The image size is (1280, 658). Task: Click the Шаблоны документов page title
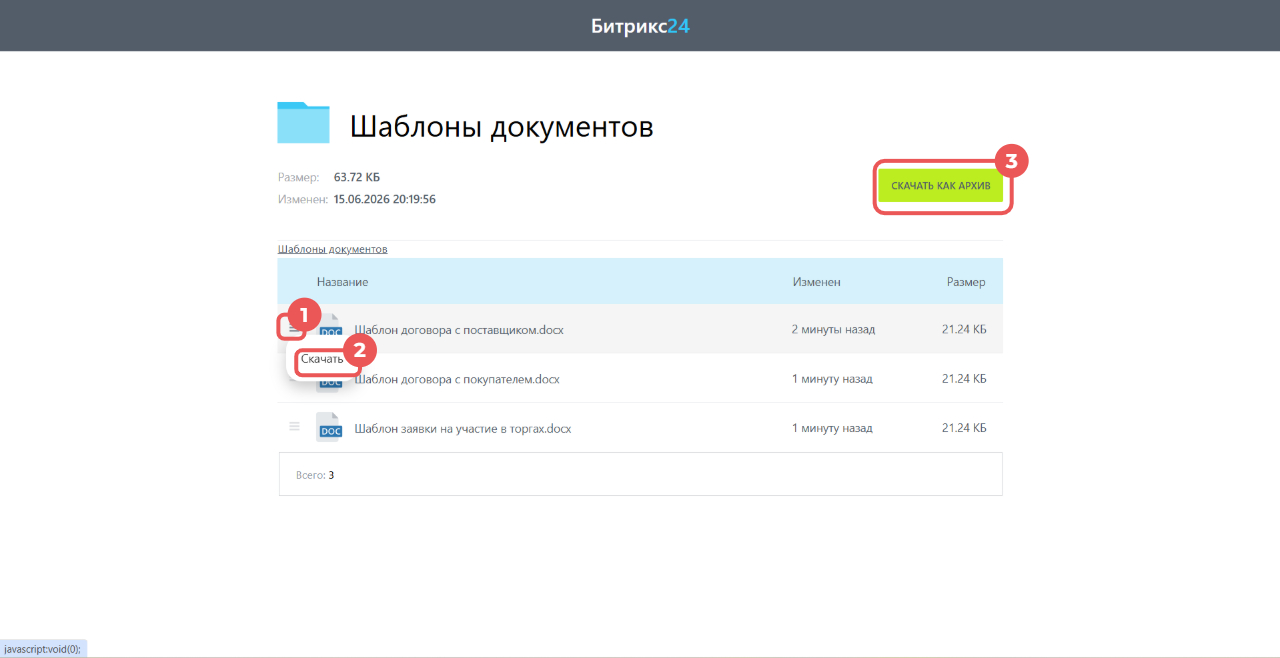tap(501, 127)
